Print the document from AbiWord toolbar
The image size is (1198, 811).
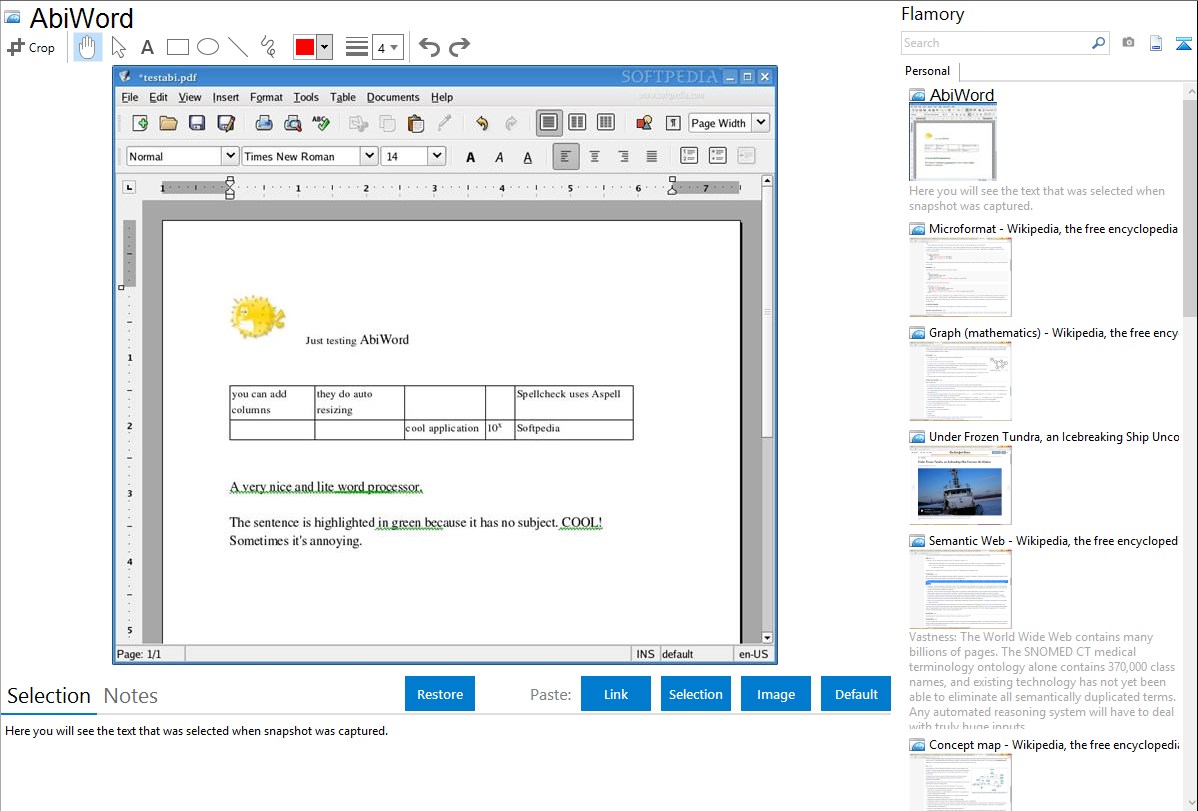pyautogui.click(x=264, y=123)
